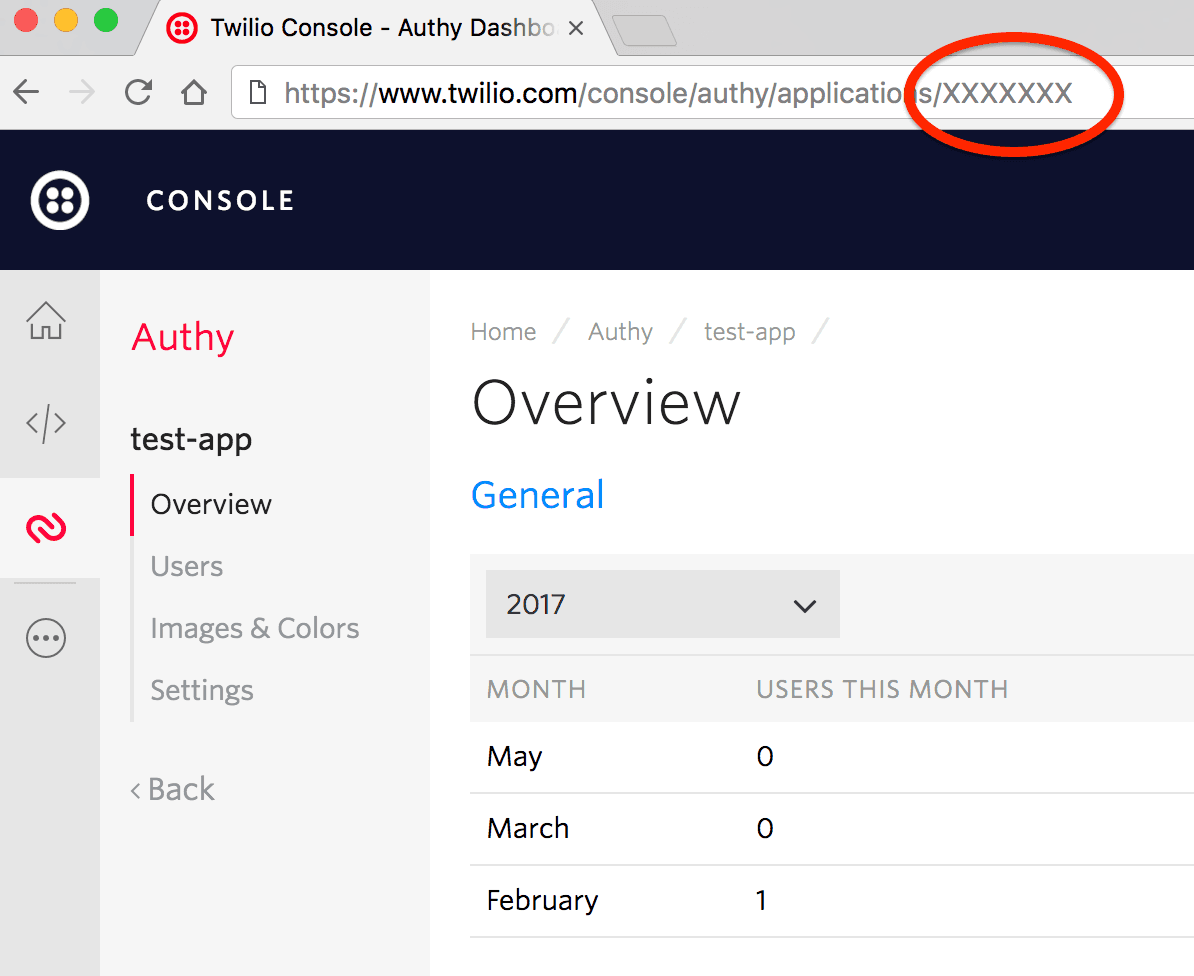Select Overview in the test-app menu
Image resolution: width=1194 pixels, height=976 pixels.
(210, 504)
